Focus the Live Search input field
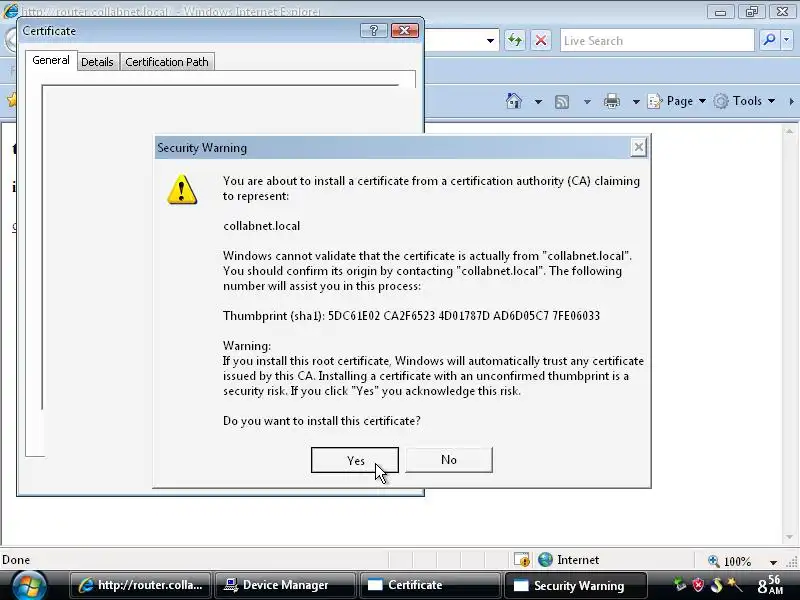This screenshot has width=800, height=600. point(657,40)
